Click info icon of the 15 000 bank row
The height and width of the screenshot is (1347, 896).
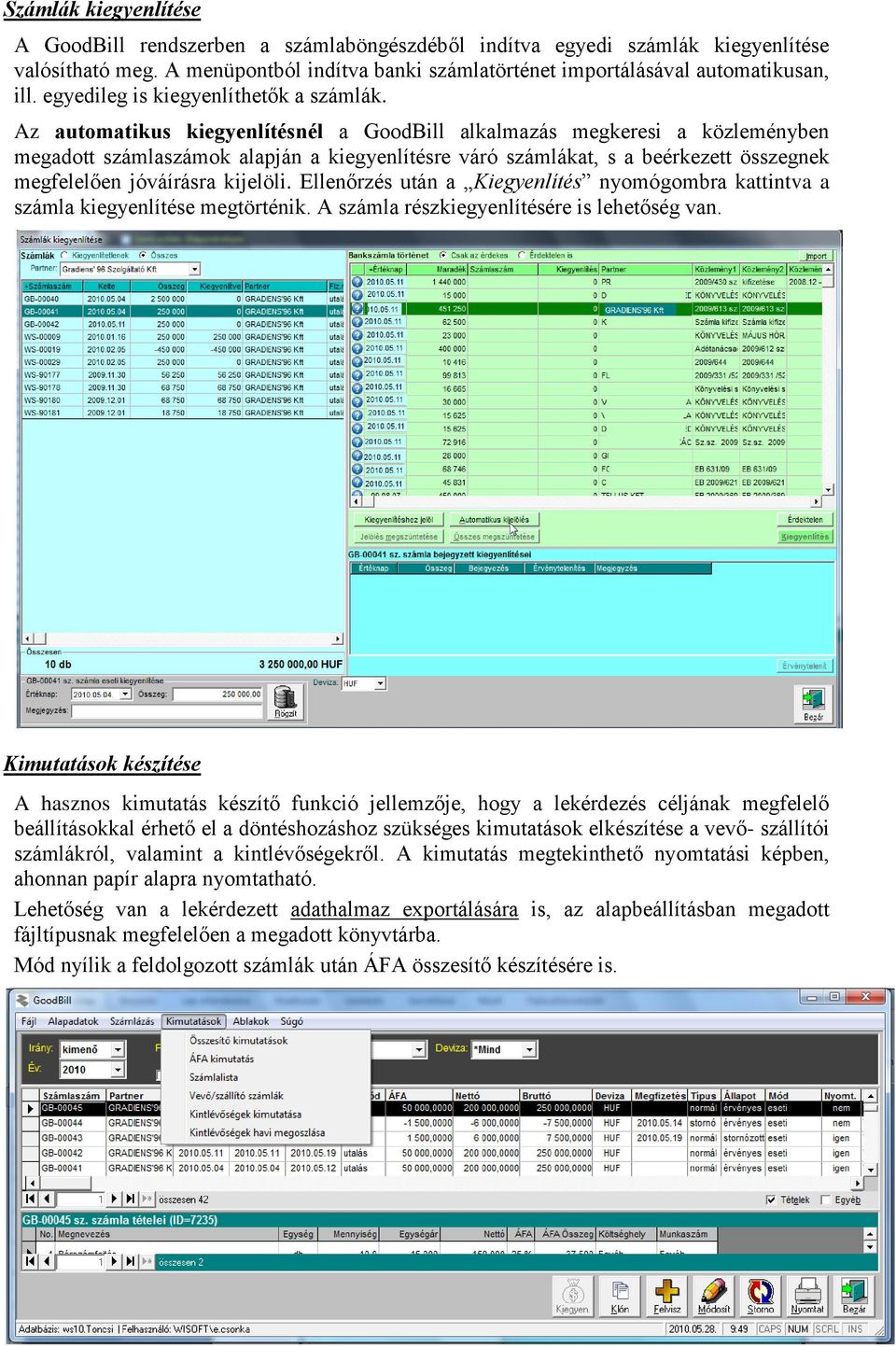(357, 295)
